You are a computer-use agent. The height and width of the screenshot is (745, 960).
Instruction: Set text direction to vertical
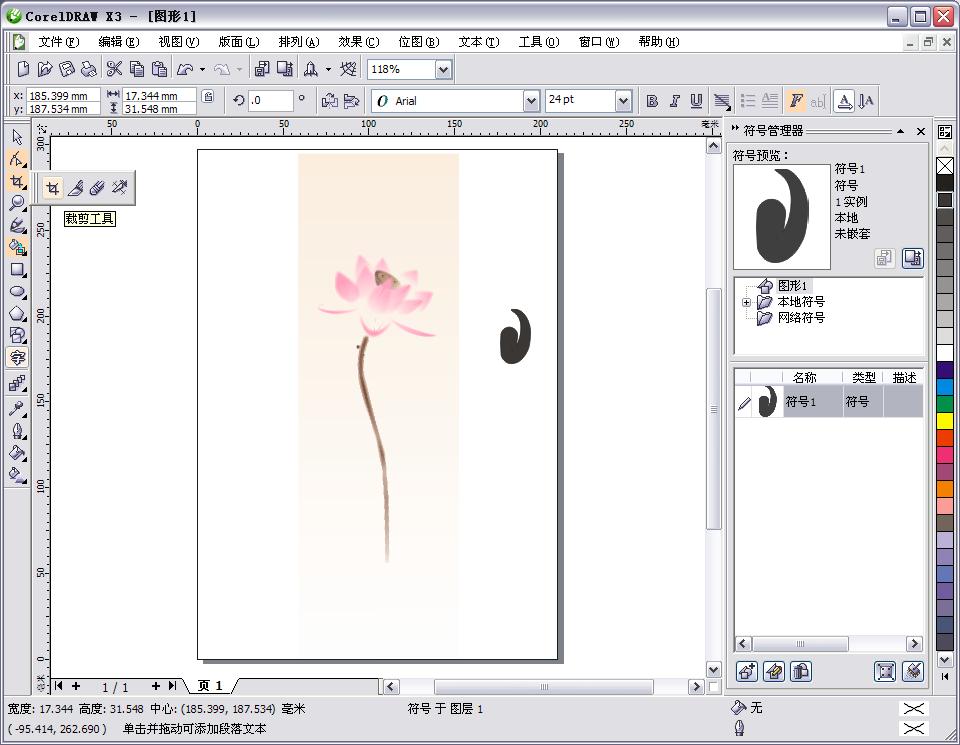[x=866, y=101]
